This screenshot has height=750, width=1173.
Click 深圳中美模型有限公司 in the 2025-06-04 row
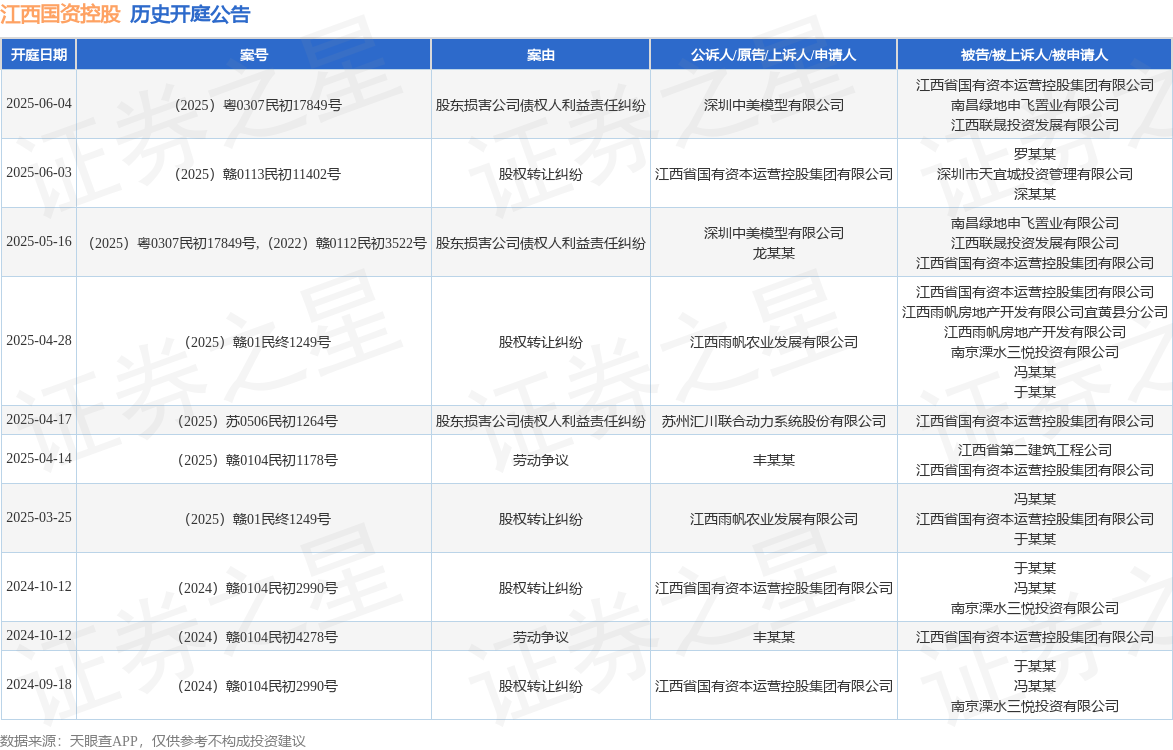pyautogui.click(x=774, y=105)
